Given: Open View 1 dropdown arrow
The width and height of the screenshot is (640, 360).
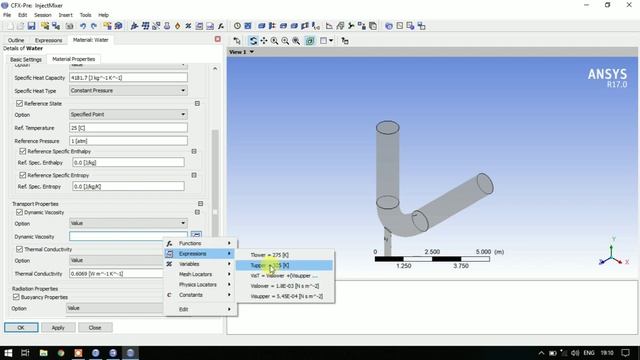Looking at the screenshot, I should [252, 52].
